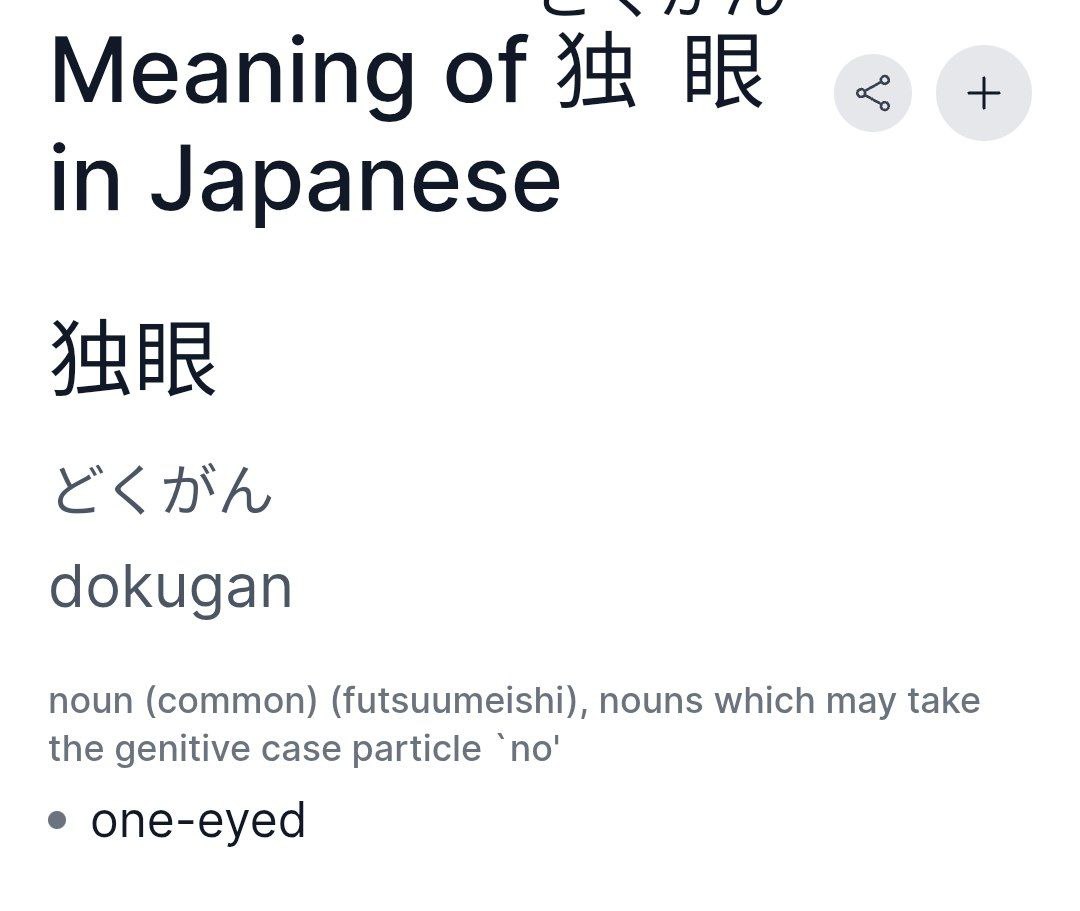This screenshot has width=1080, height=911.
Task: Select the 独 kanji in the heading
Action: [x=596, y=72]
